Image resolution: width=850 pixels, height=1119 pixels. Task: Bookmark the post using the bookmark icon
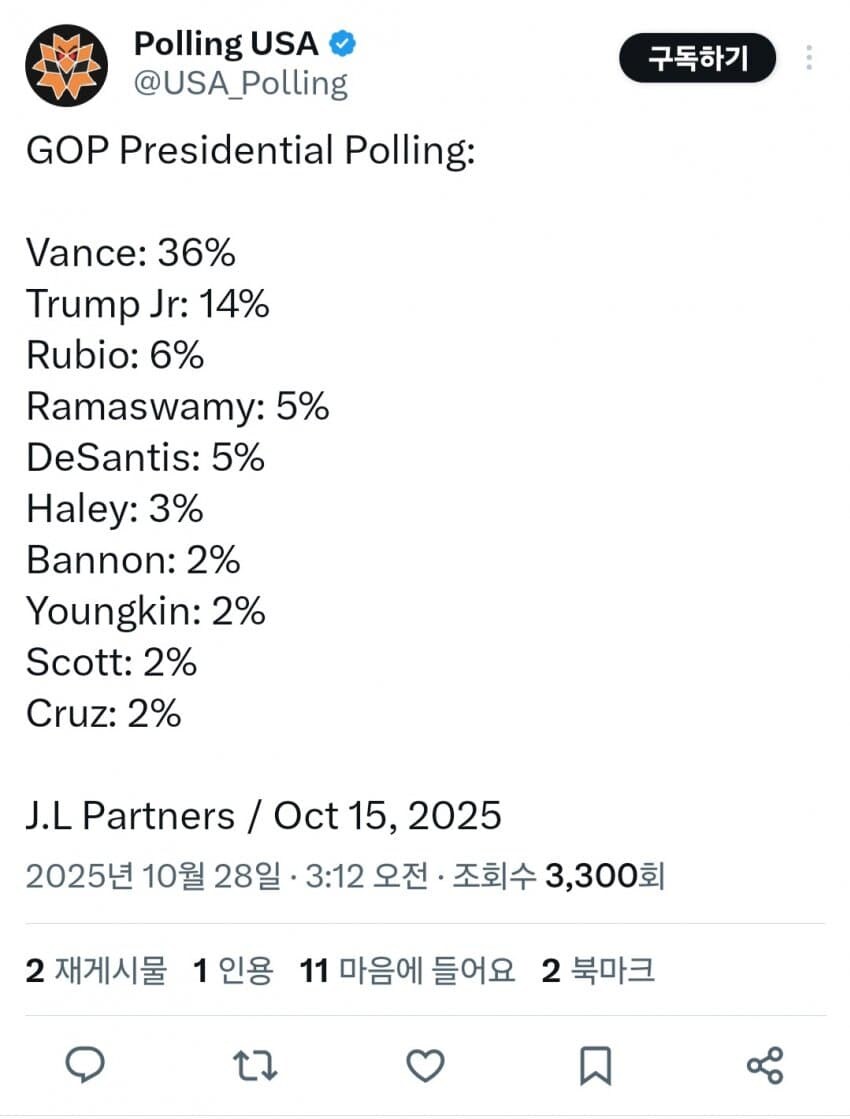click(595, 1067)
